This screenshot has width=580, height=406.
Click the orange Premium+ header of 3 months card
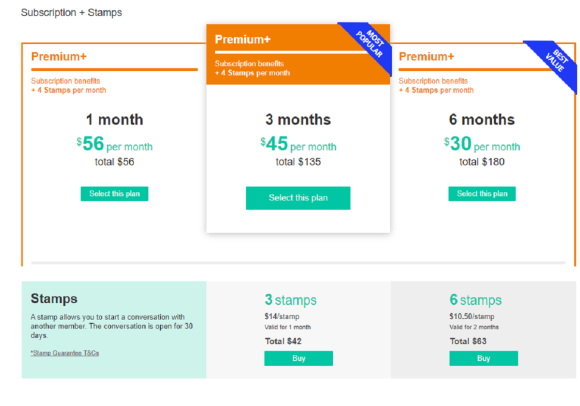tap(298, 54)
